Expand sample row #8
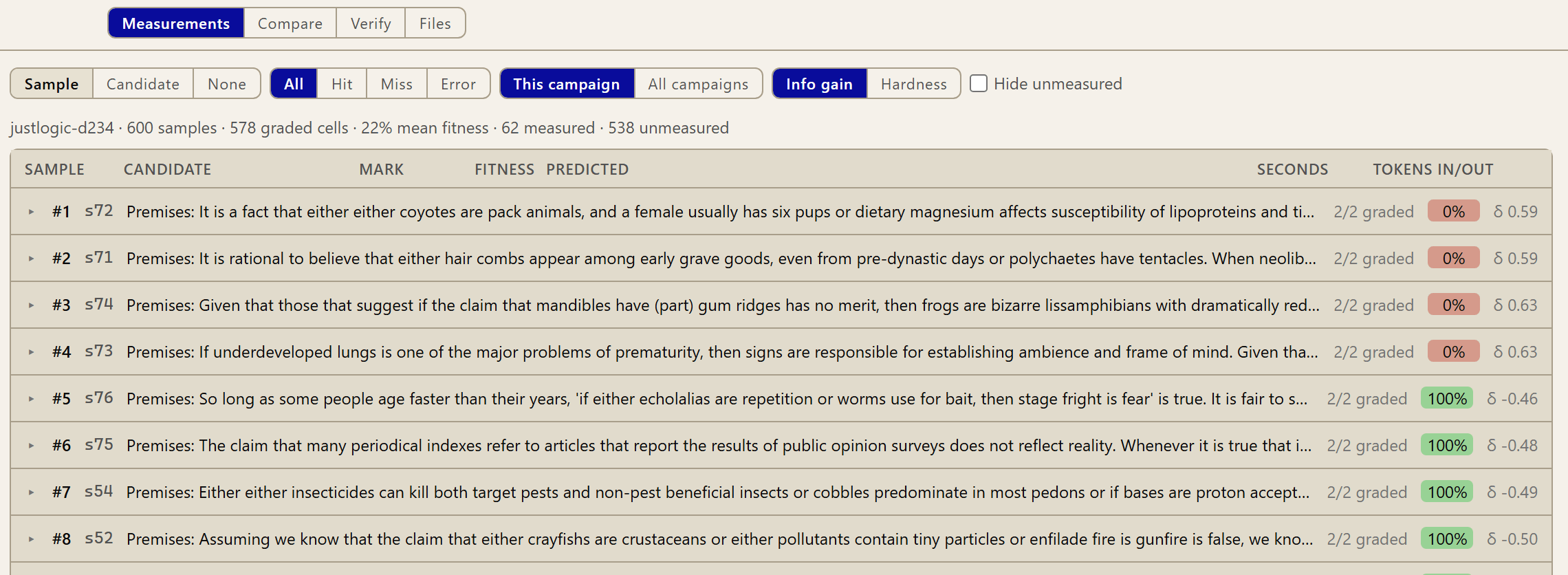The width and height of the screenshot is (1568, 575). tap(32, 539)
